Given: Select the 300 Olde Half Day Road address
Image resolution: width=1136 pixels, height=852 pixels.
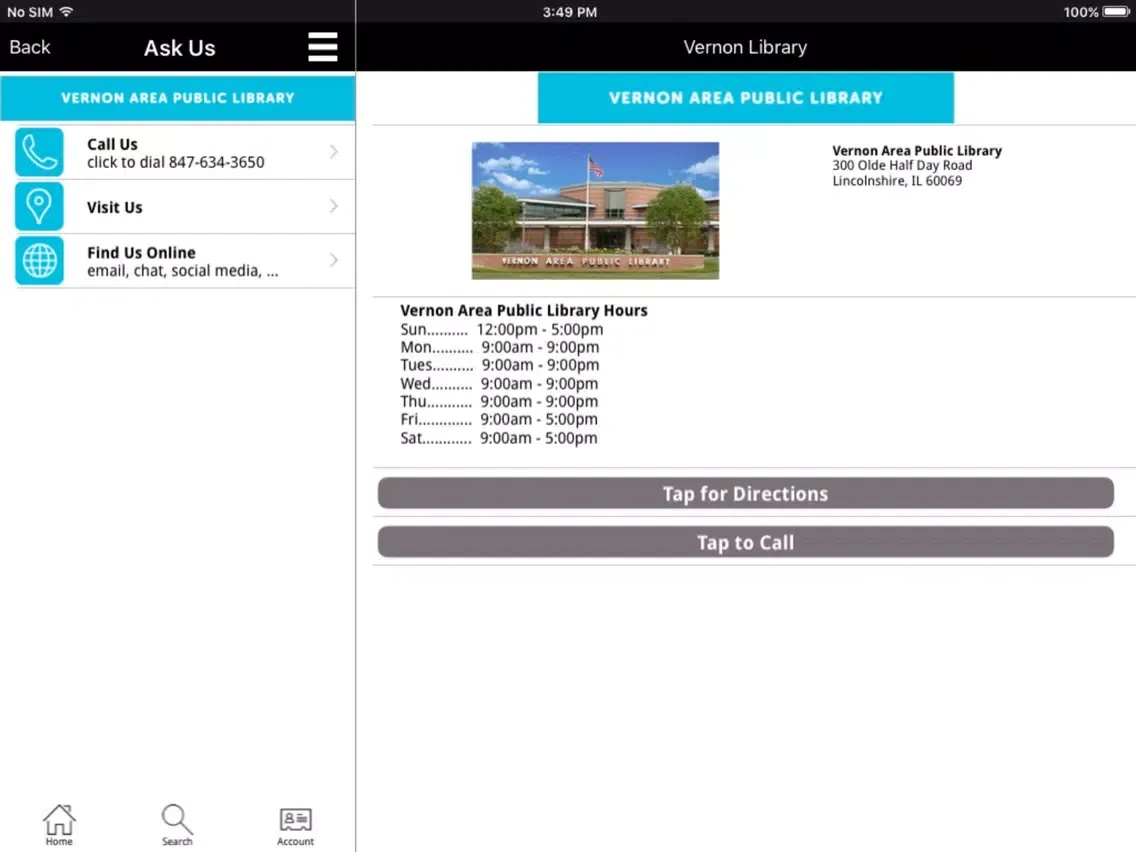Looking at the screenshot, I should [902, 165].
